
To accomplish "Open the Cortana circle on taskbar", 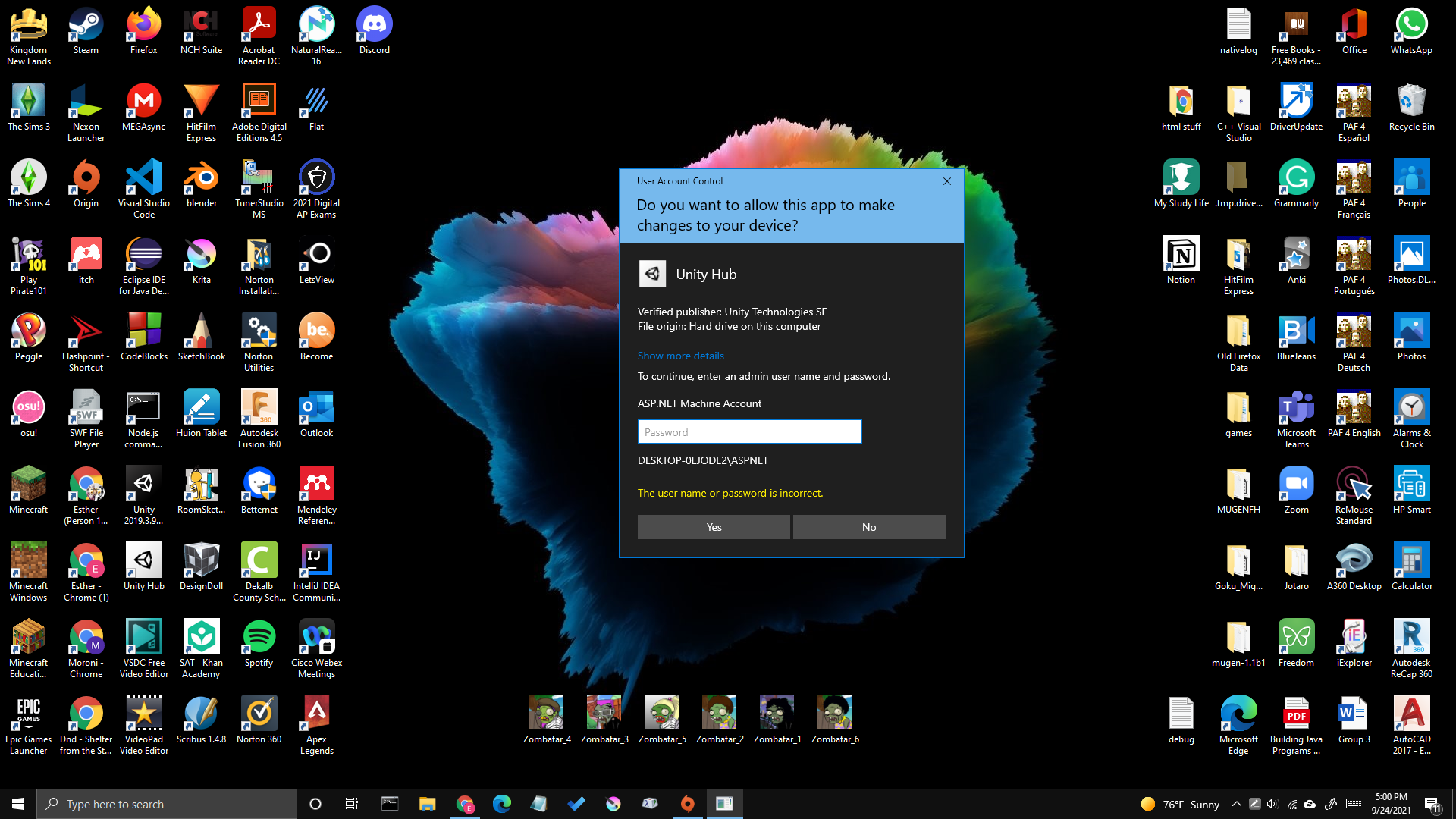I will (x=315, y=804).
